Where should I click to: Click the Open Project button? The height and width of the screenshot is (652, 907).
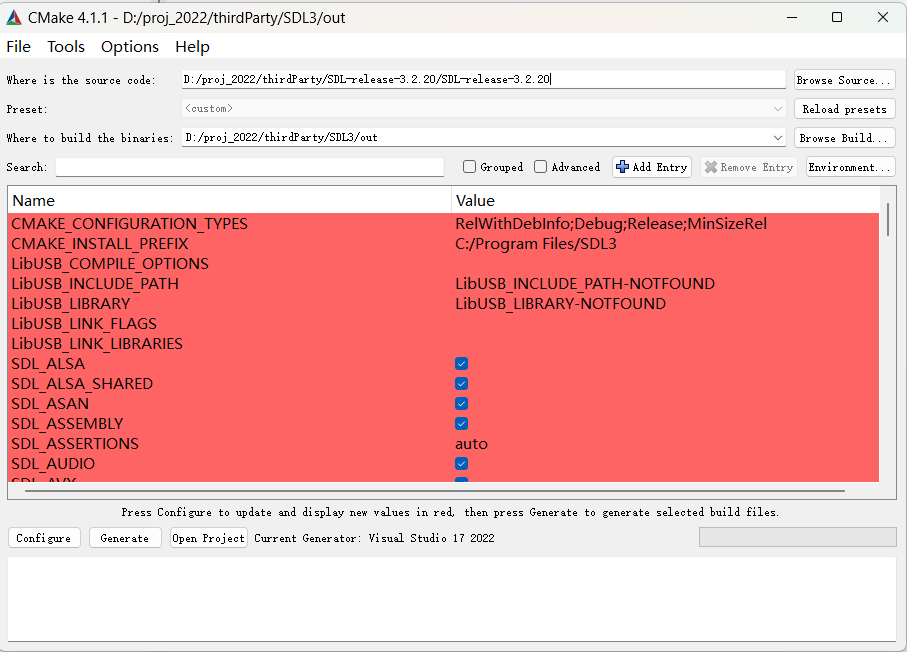point(209,537)
